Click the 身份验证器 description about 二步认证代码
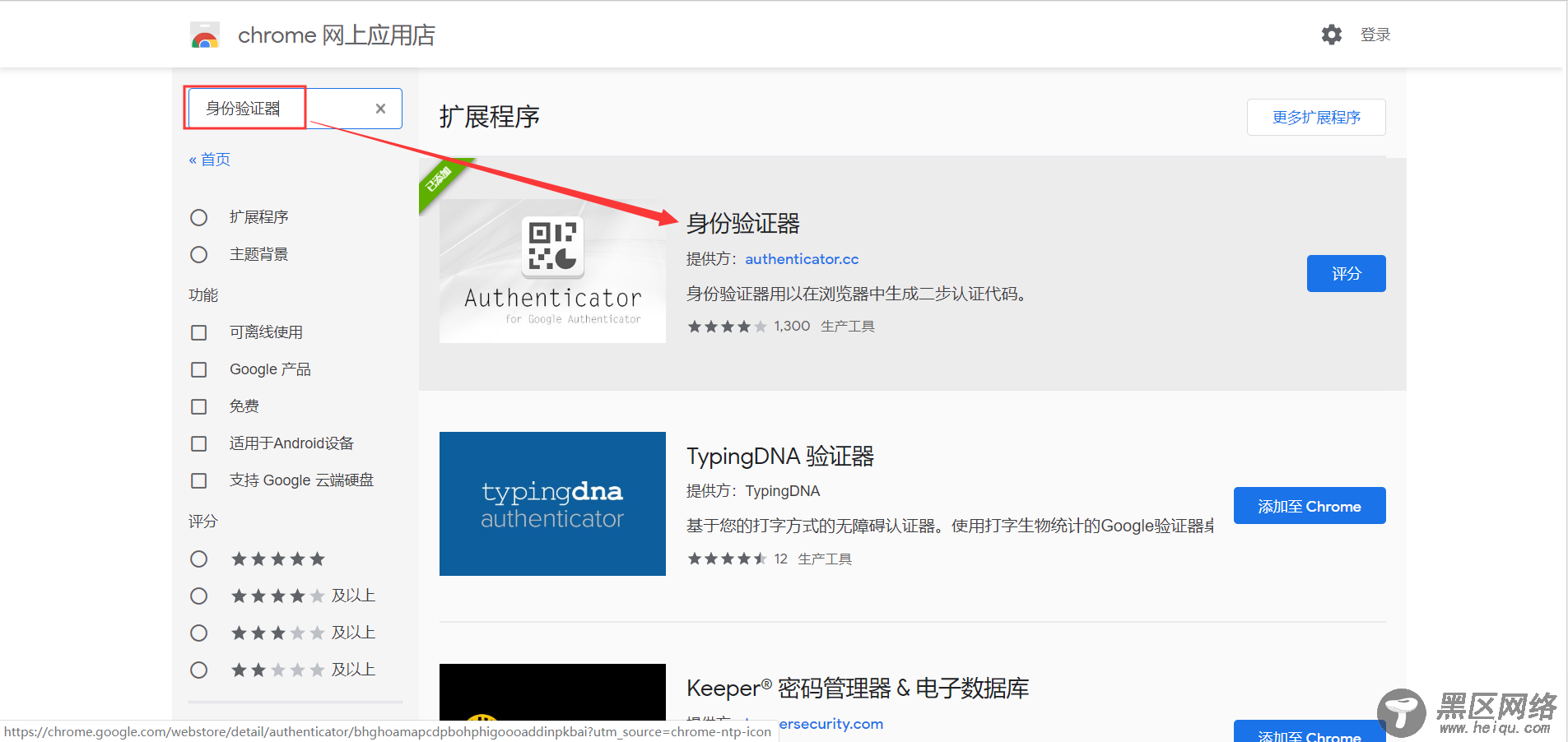Screen dimensions: 1568x742 (857, 294)
